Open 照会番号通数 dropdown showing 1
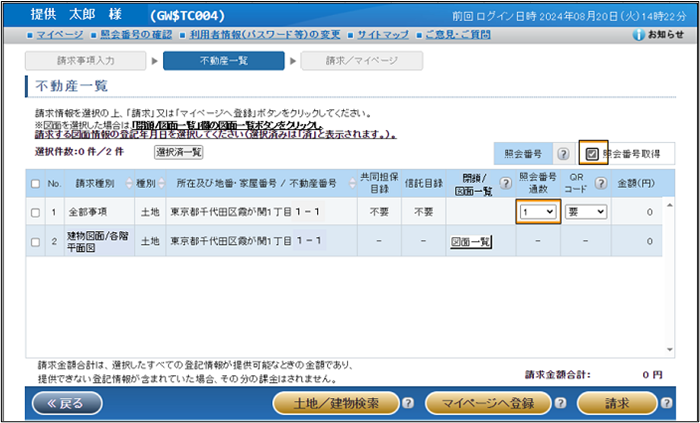This screenshot has height=423, width=700. (x=539, y=212)
